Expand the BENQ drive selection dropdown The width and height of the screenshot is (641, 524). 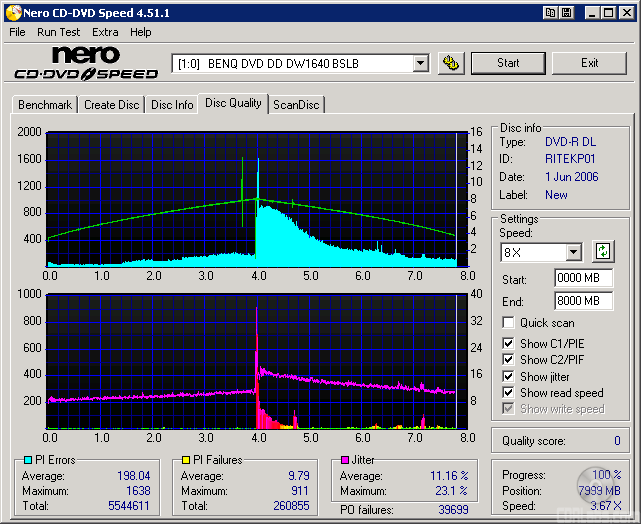pos(420,64)
